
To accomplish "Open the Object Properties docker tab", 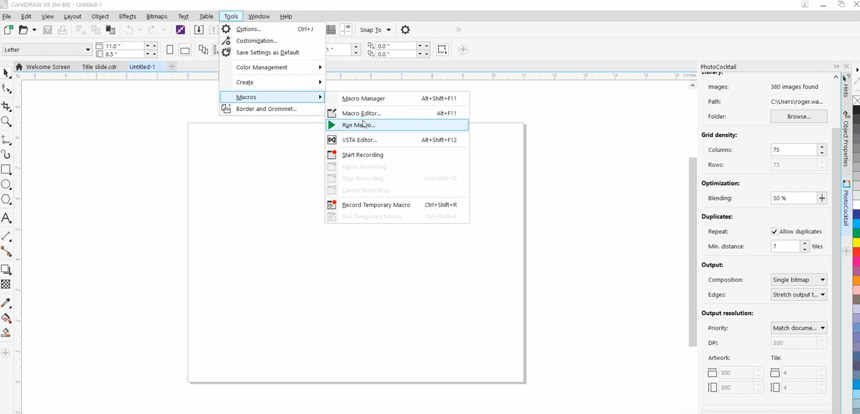I will pos(846,139).
